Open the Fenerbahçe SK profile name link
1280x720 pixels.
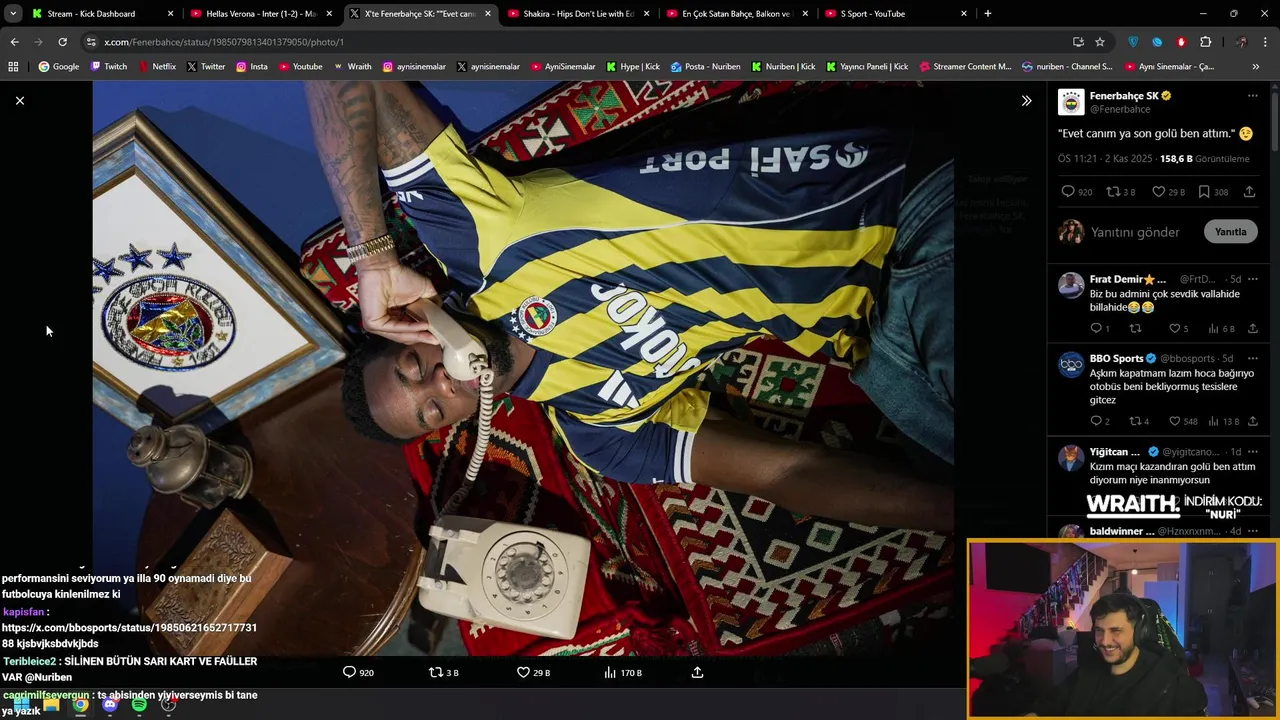point(1124,96)
